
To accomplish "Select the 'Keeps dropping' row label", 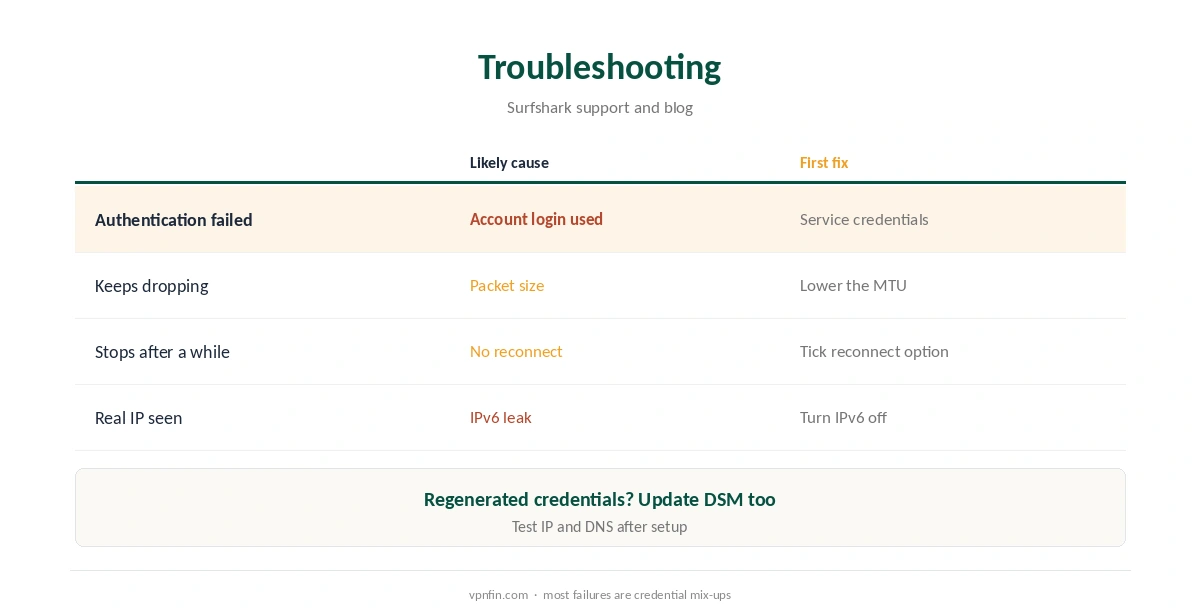I will [x=151, y=286].
